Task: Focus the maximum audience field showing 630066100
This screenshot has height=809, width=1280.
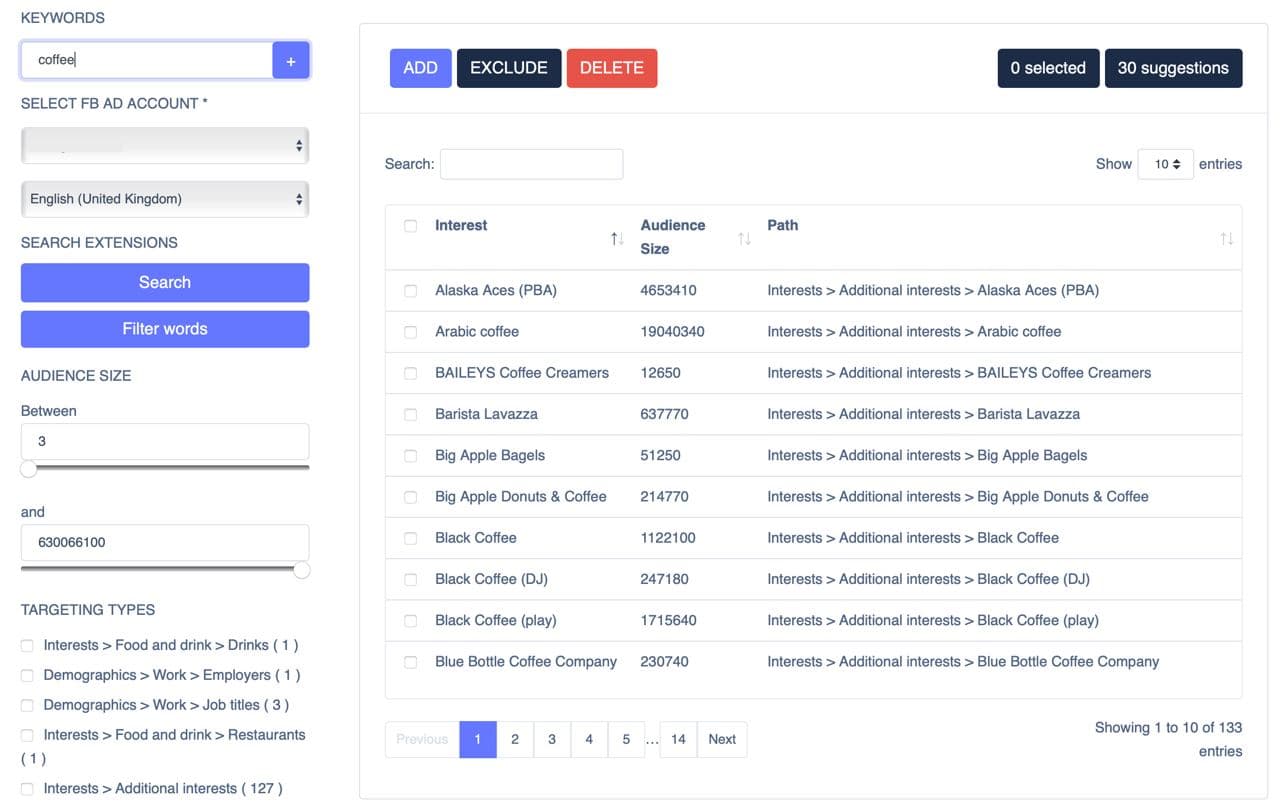Action: [165, 542]
